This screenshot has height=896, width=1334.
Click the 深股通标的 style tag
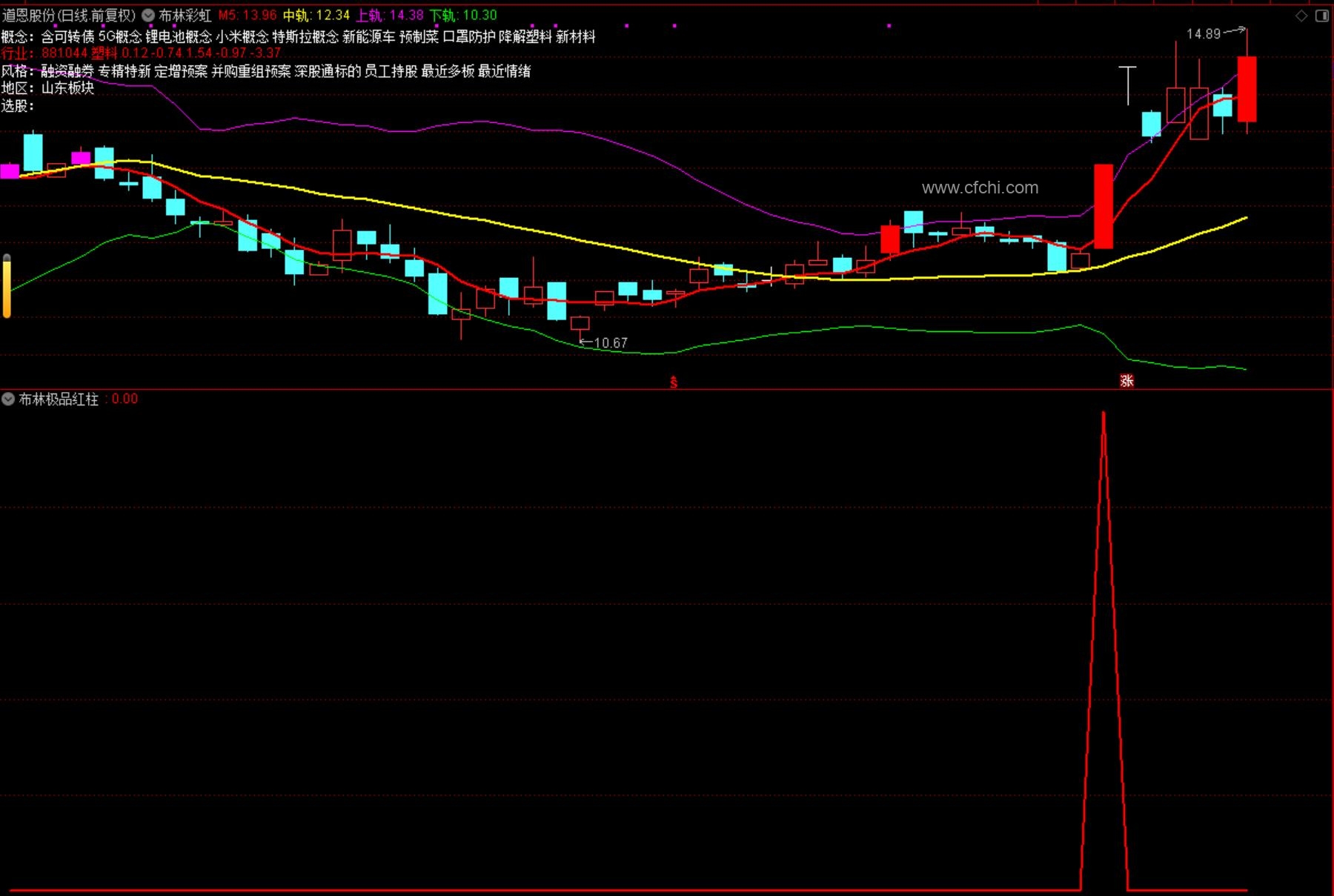(328, 71)
